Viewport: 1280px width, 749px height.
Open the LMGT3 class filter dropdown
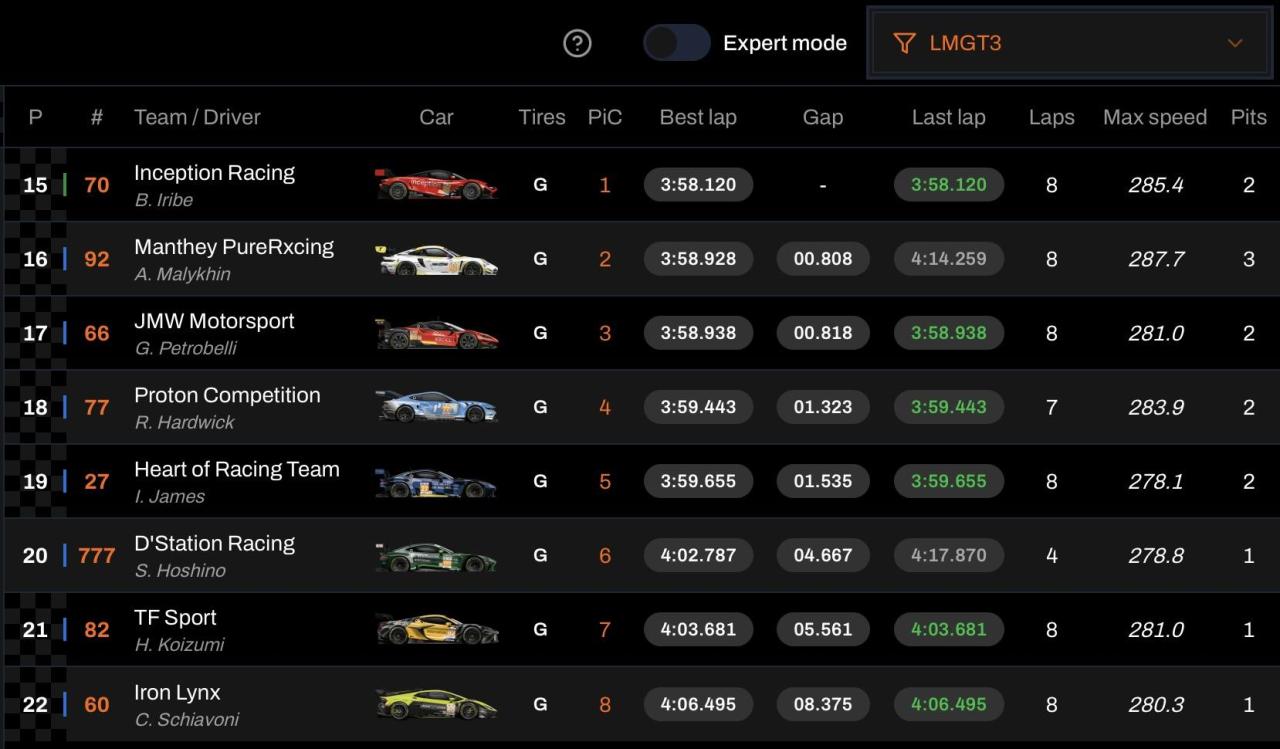tap(1072, 43)
